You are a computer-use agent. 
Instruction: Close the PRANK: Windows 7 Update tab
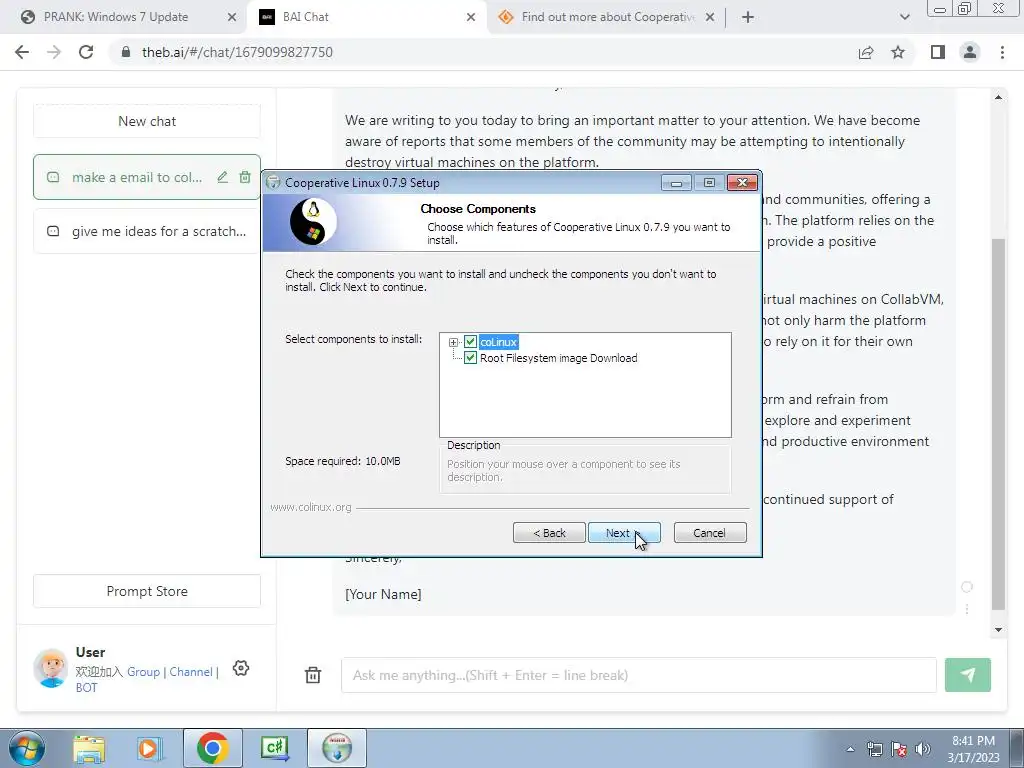(232, 18)
